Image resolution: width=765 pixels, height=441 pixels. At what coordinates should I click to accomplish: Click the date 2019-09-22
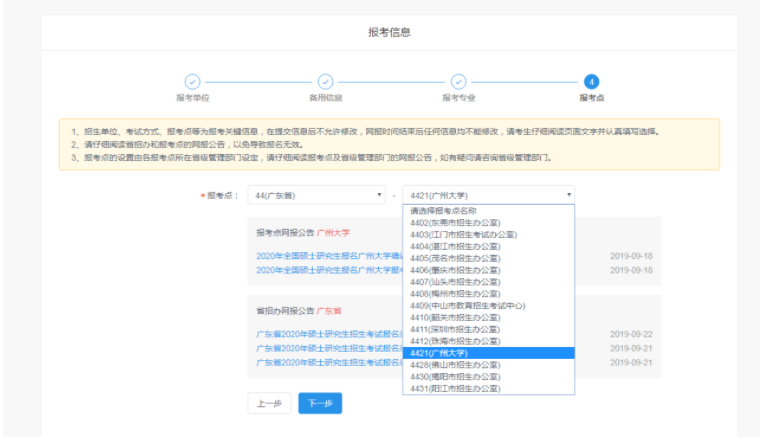[x=631, y=334]
